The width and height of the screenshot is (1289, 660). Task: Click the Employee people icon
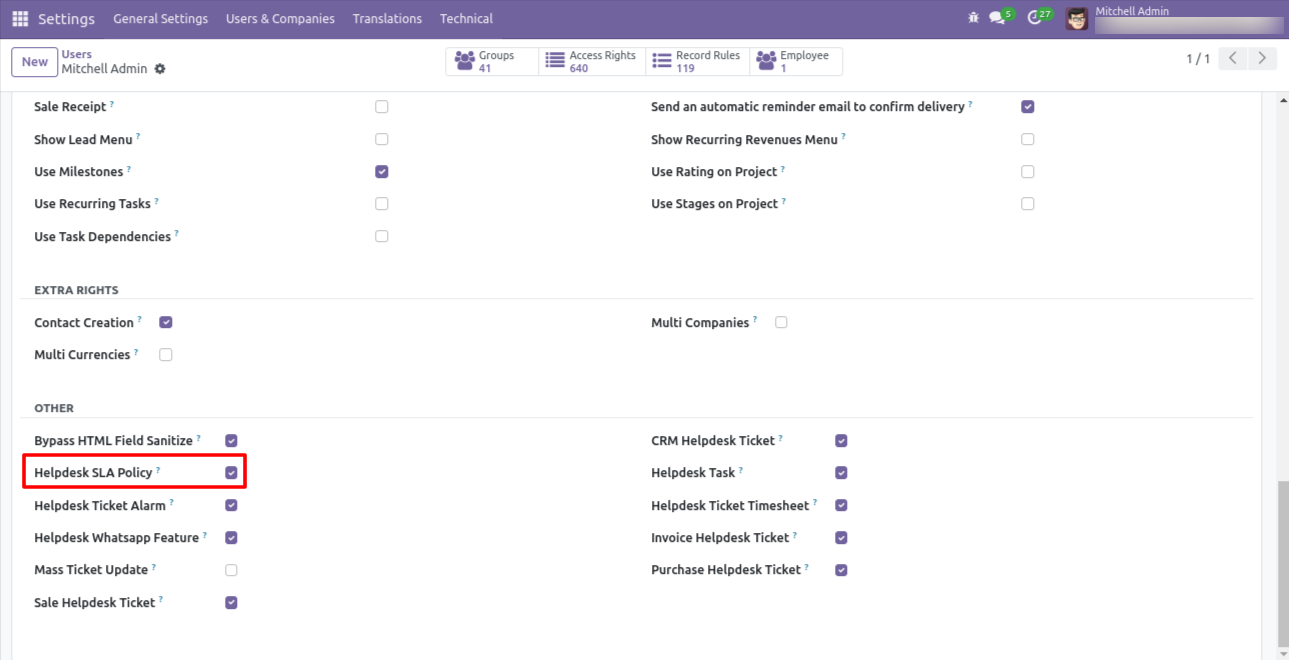point(766,61)
